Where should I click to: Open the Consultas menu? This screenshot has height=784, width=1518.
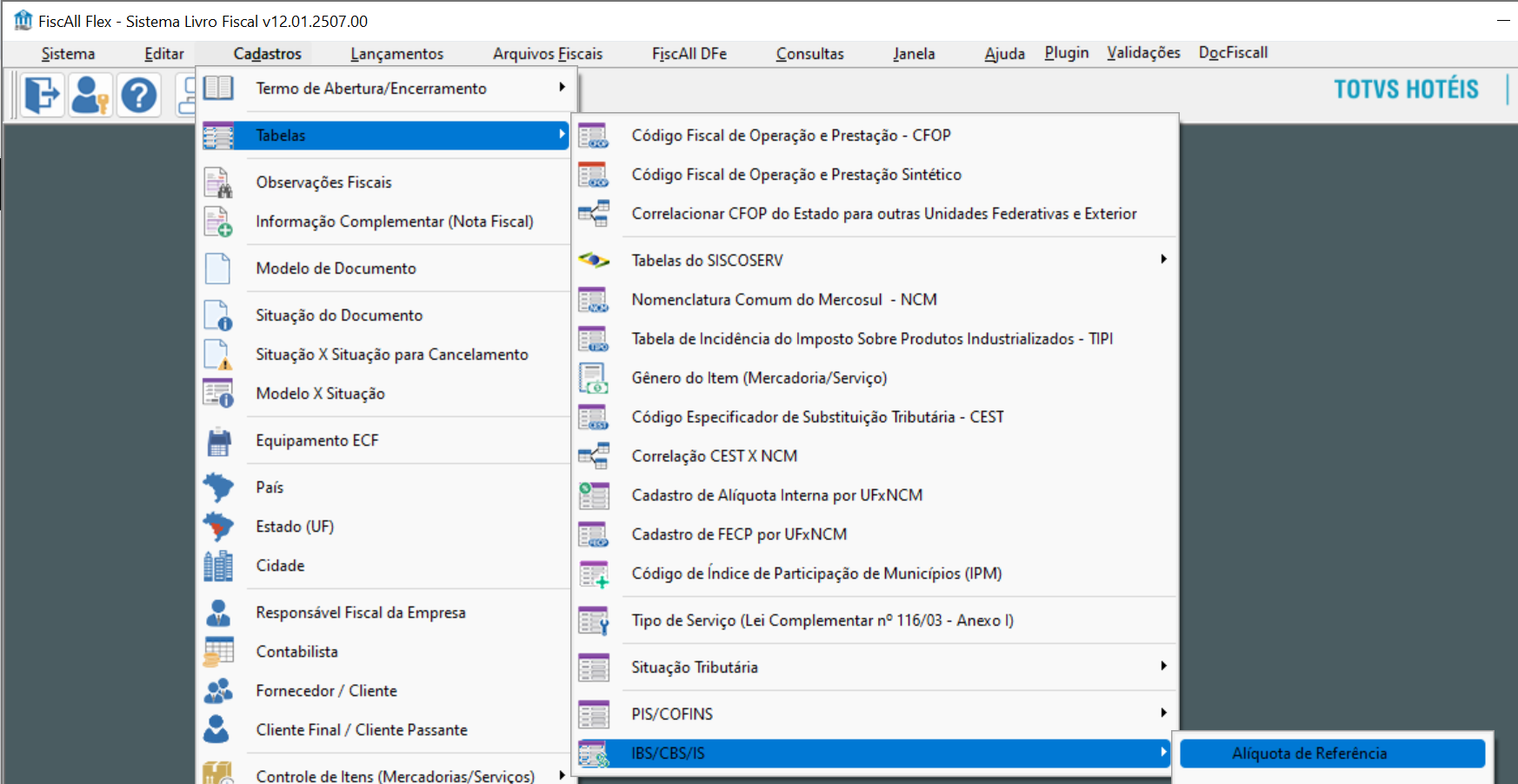809,54
